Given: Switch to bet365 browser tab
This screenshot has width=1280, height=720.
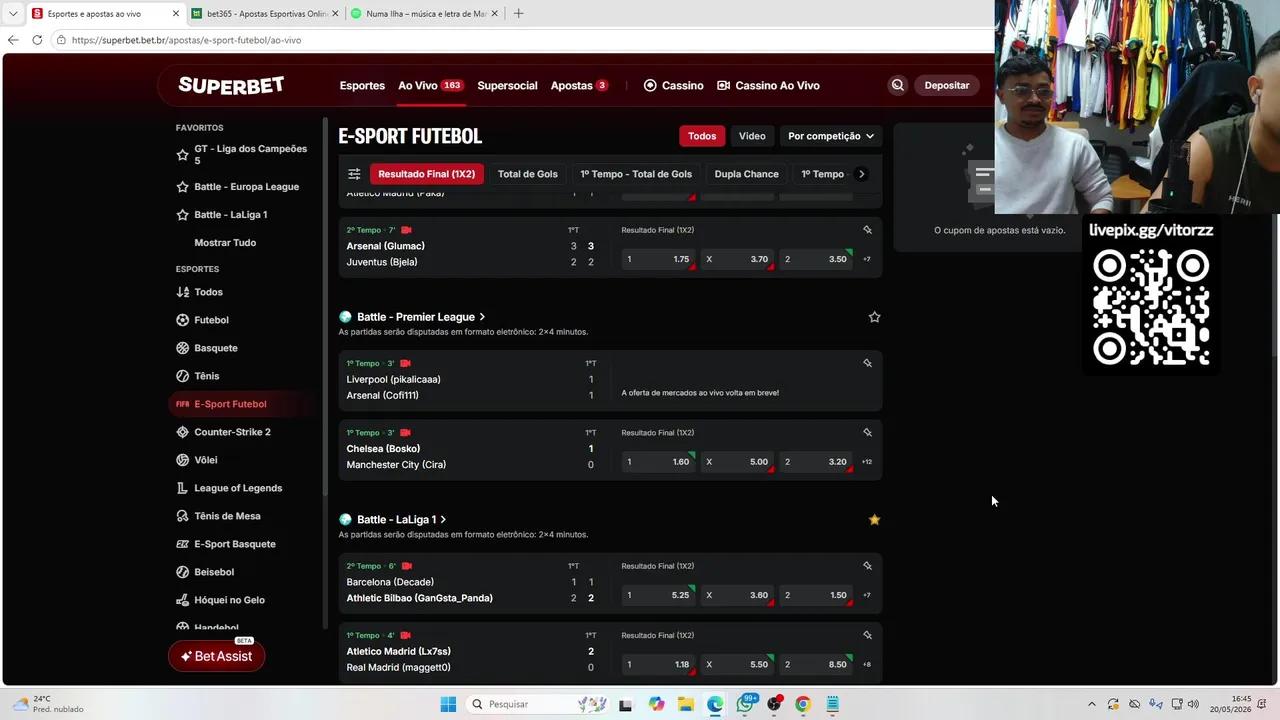Looking at the screenshot, I should click(265, 14).
